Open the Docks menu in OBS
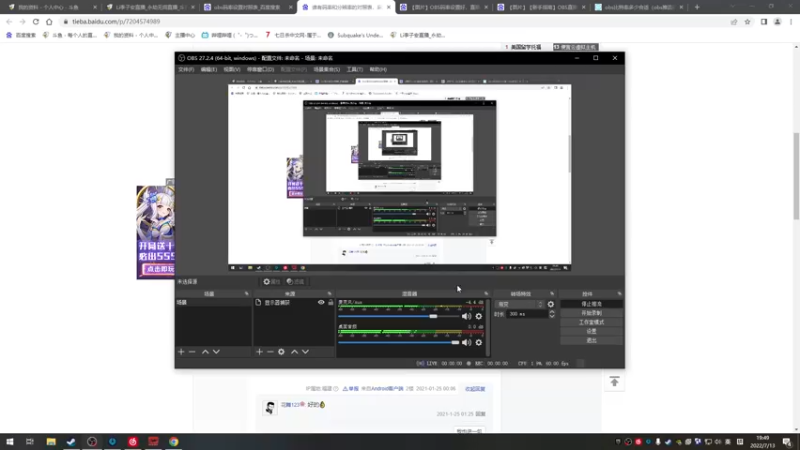This screenshot has width=800, height=450. (260, 69)
